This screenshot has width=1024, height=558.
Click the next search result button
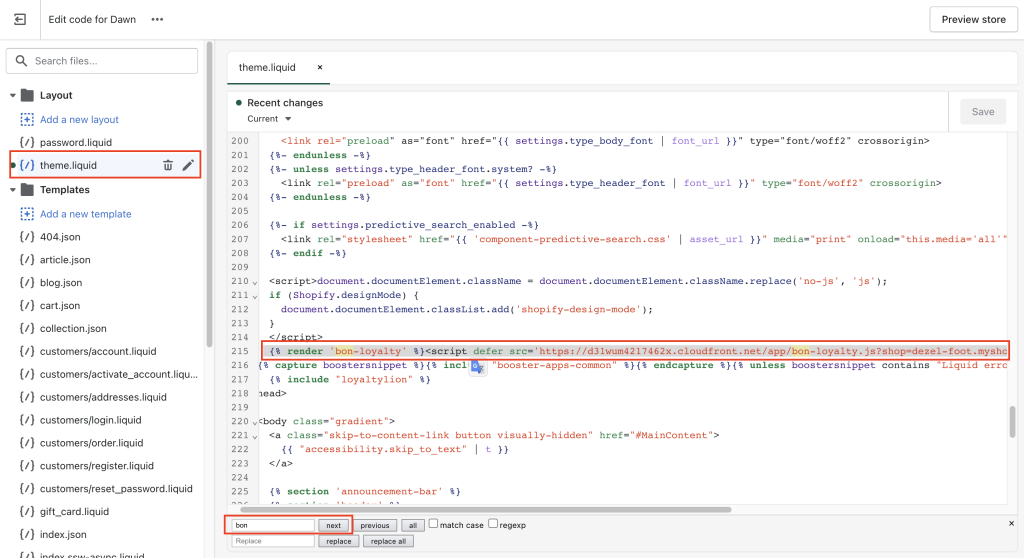(x=333, y=525)
